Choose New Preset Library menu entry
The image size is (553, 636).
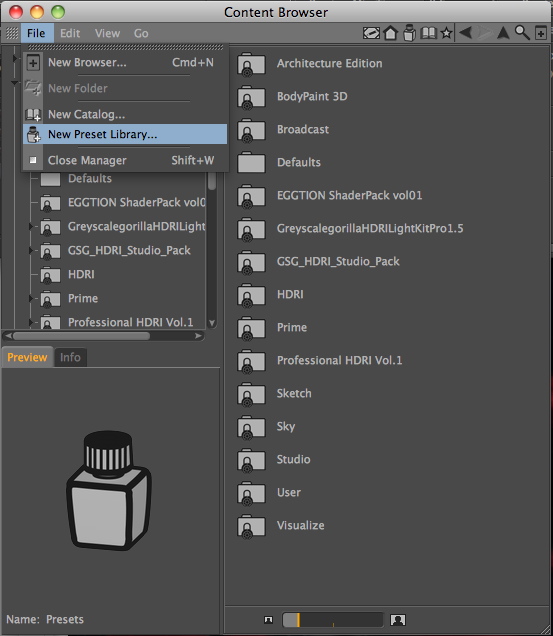[x=125, y=134]
